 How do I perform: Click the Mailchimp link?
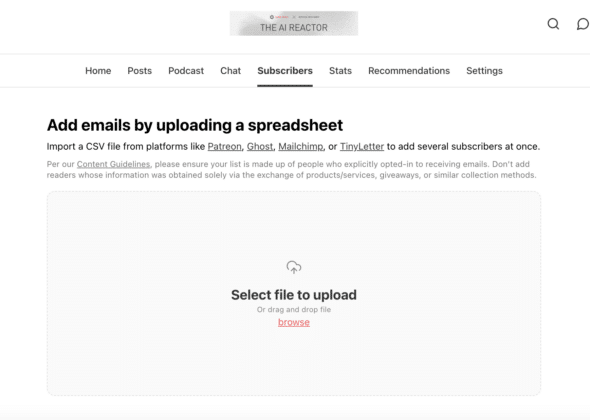pyautogui.click(x=301, y=146)
